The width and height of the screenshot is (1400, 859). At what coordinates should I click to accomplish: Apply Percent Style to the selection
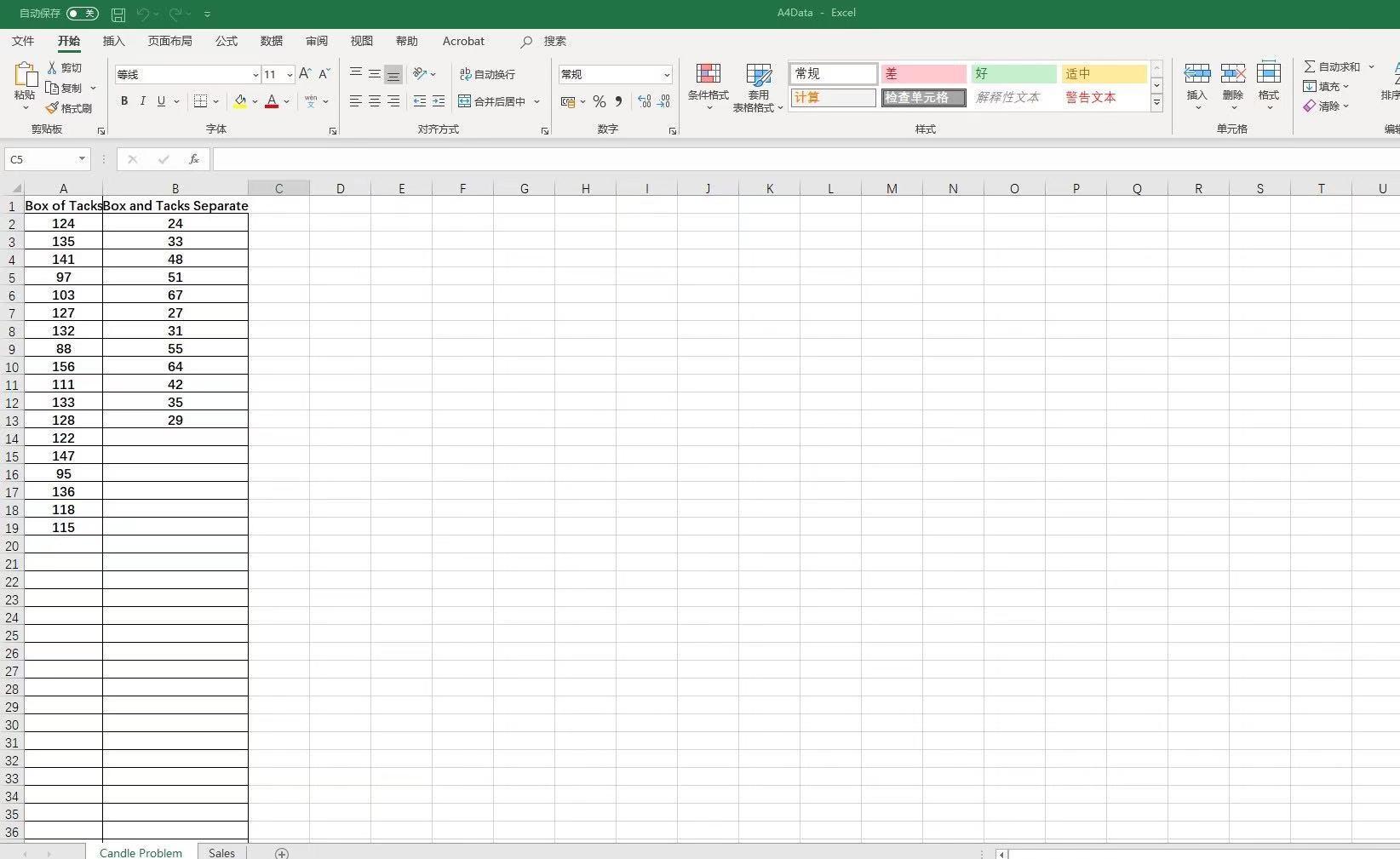tap(599, 101)
